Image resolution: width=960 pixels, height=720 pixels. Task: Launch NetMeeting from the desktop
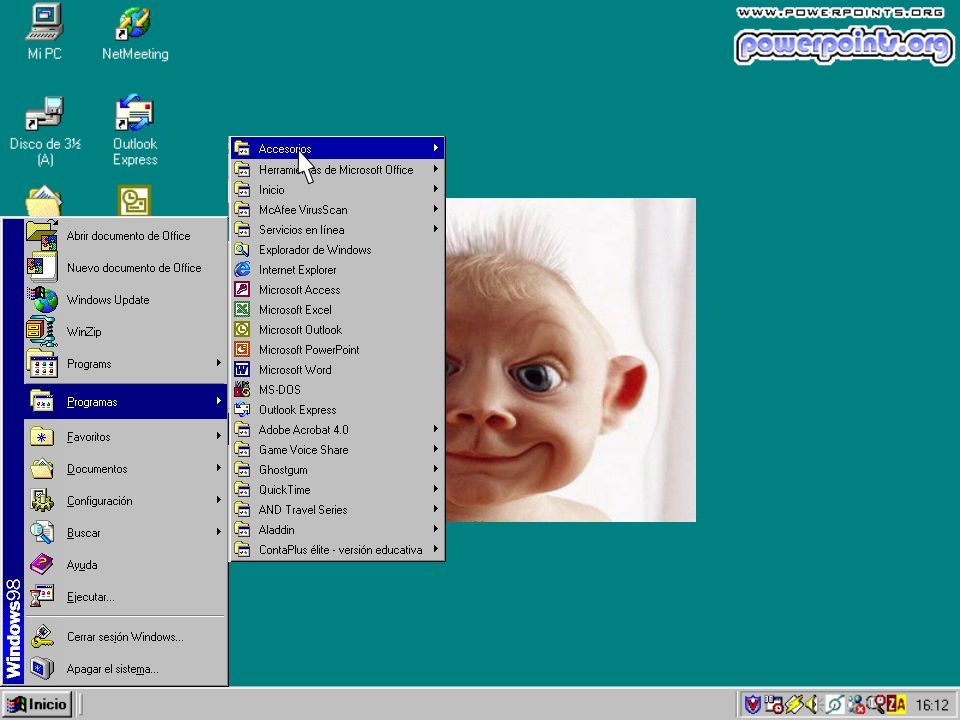point(135,32)
